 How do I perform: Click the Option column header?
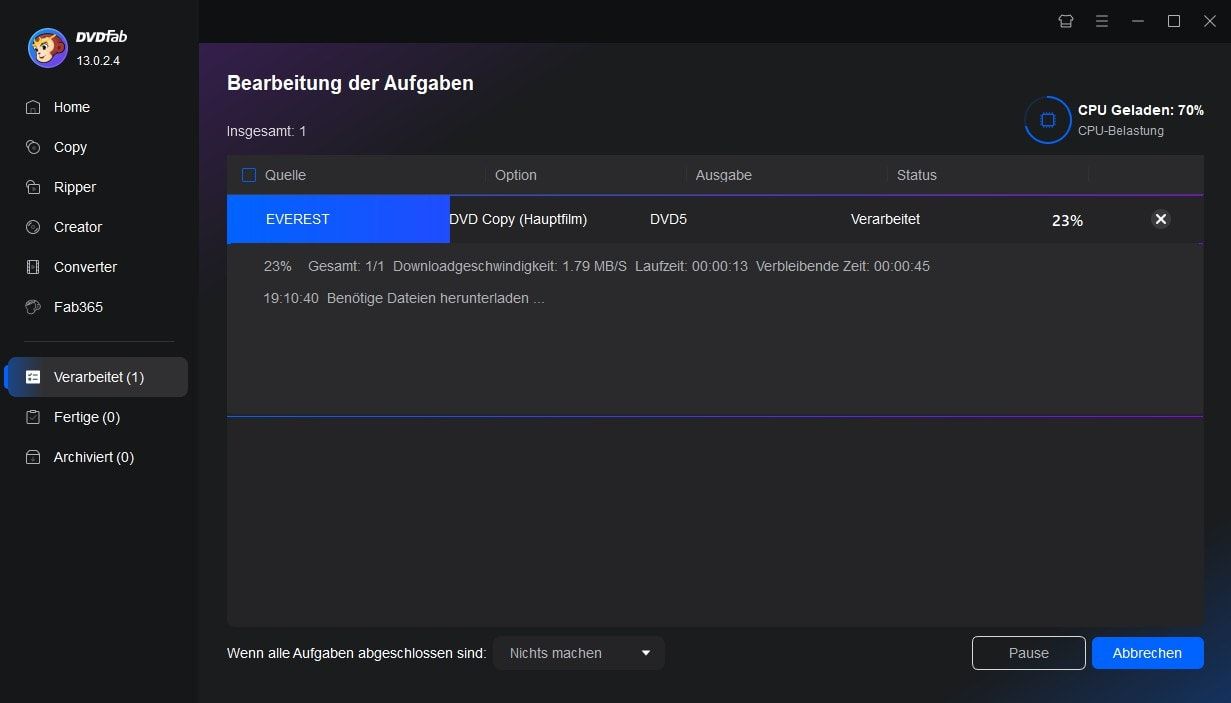tap(516, 175)
